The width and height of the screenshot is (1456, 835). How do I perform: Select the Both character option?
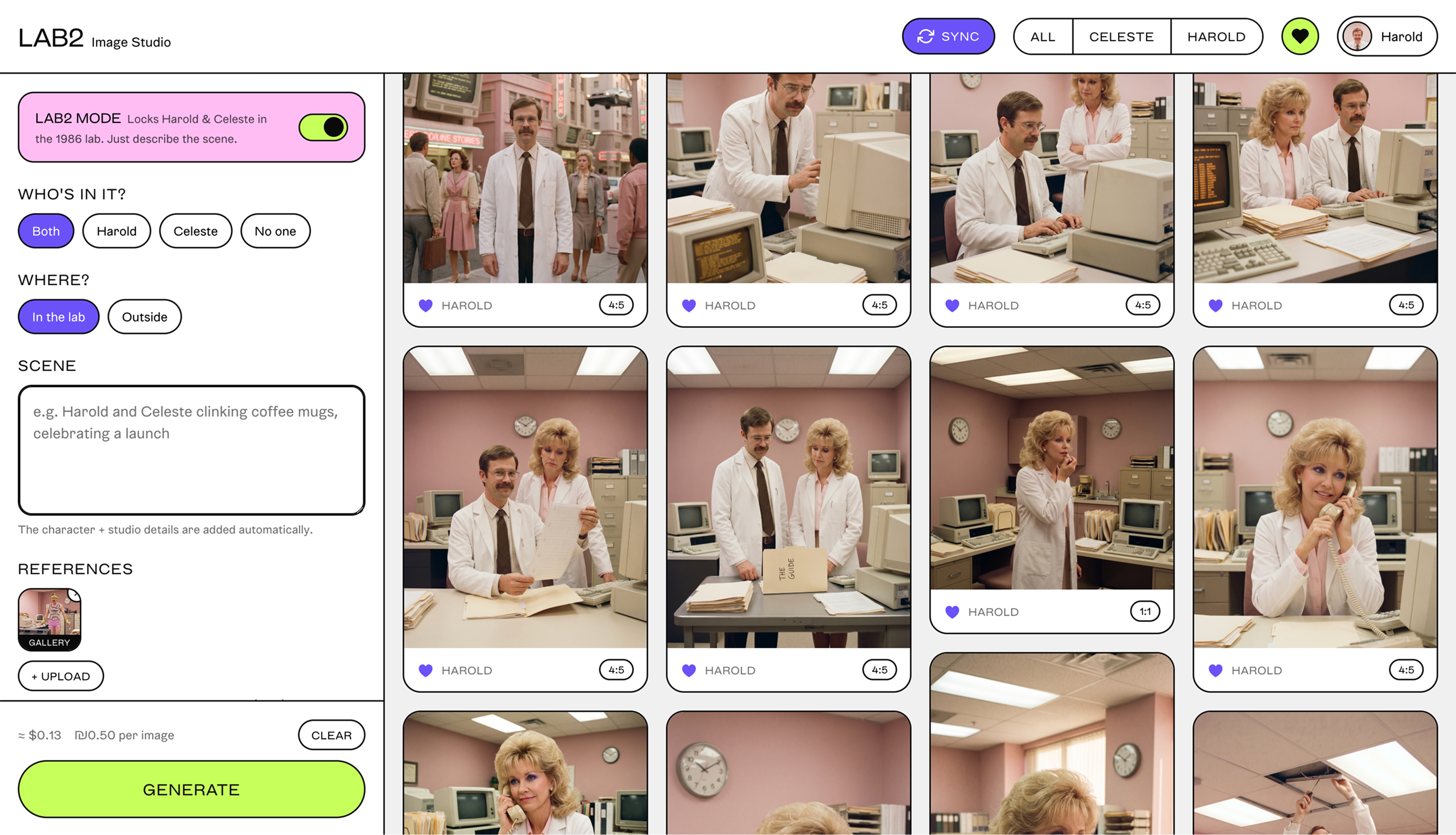coord(46,231)
